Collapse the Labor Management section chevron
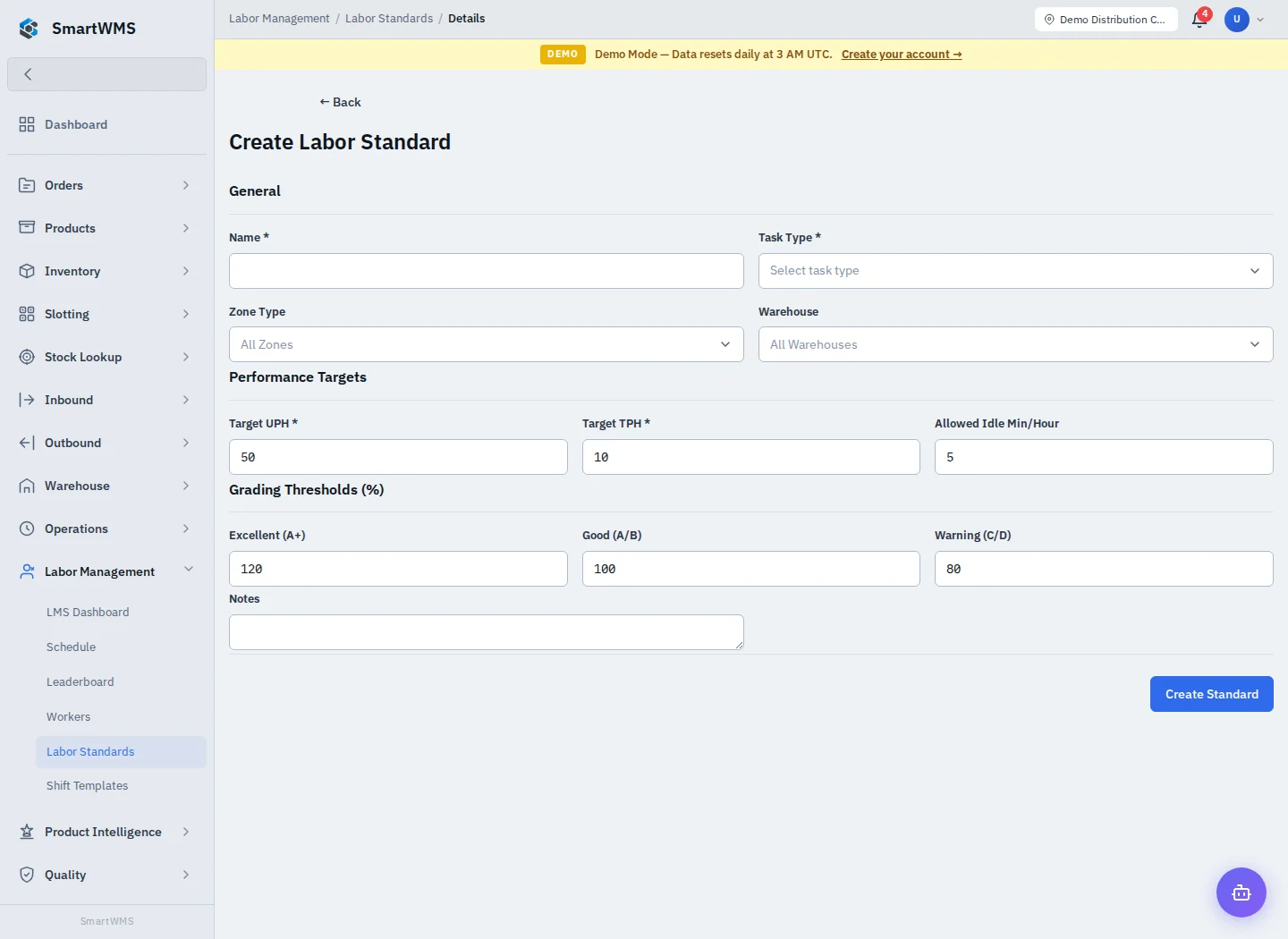The width and height of the screenshot is (1288, 939). [x=189, y=570]
